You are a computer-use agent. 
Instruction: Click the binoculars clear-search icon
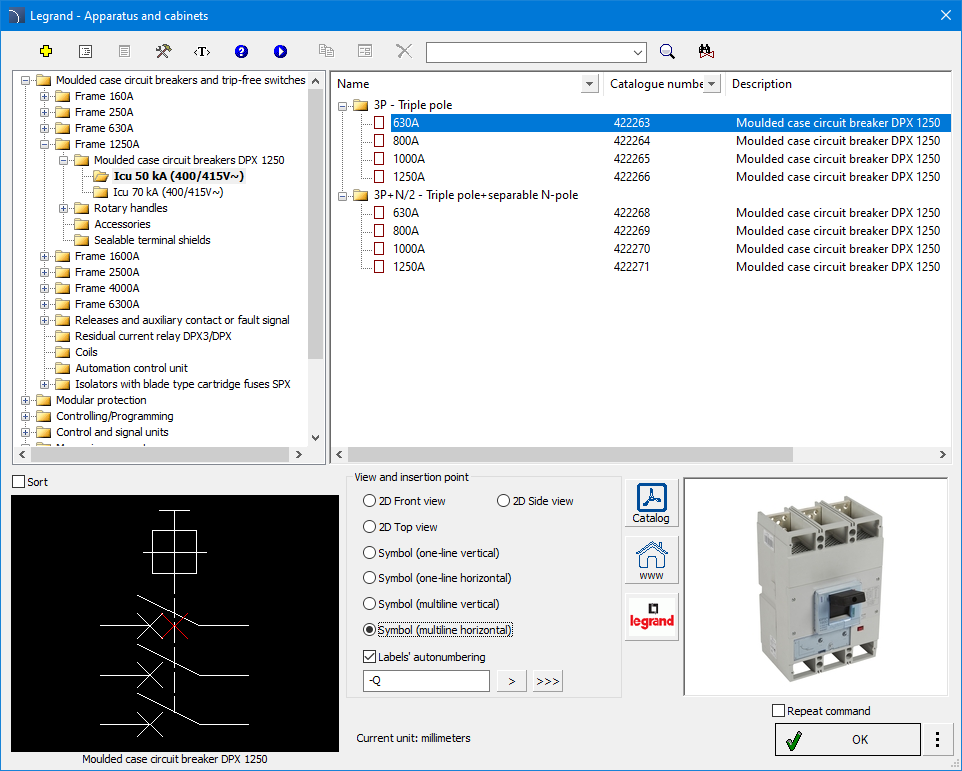click(706, 52)
